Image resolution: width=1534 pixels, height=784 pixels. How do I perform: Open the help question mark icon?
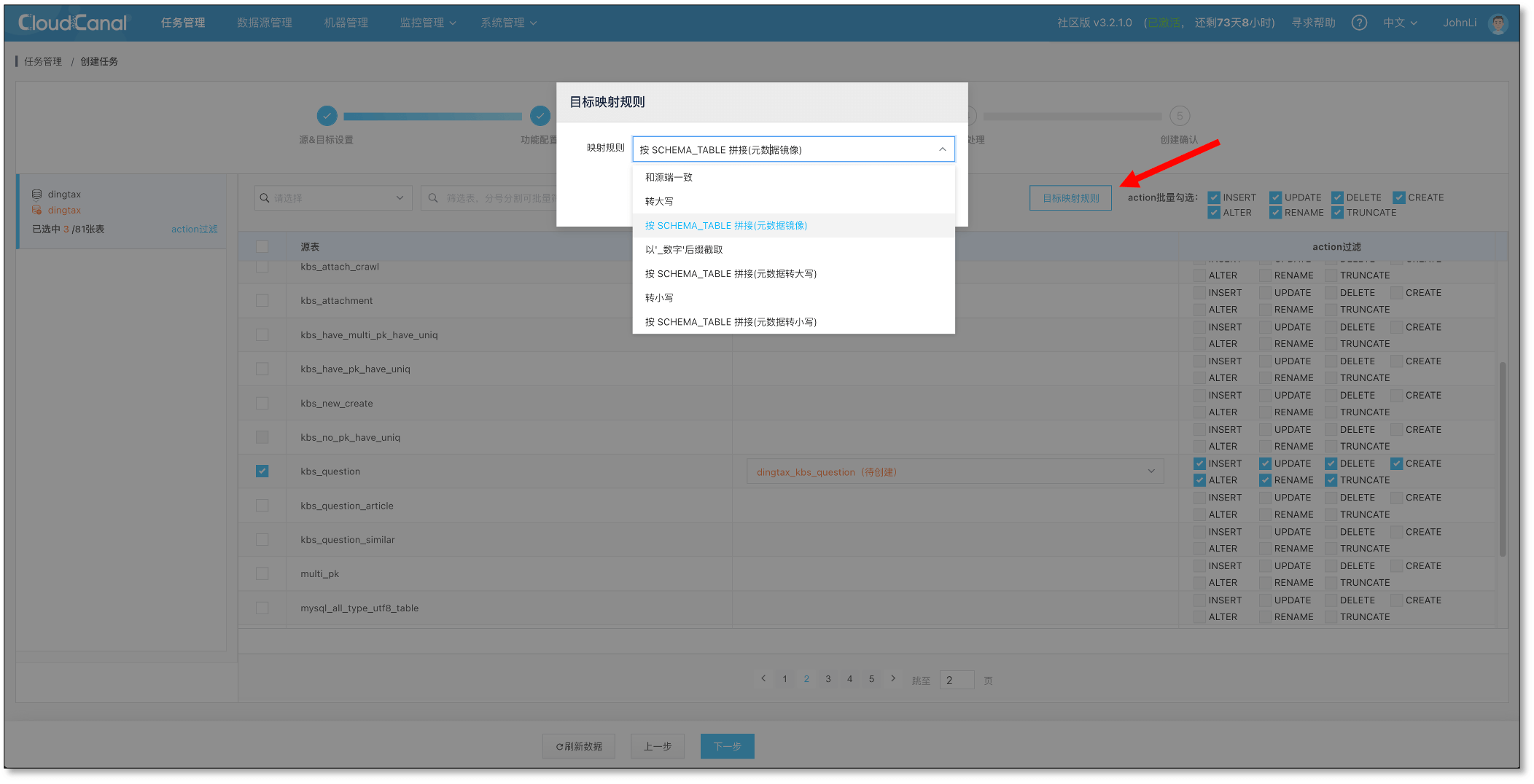pyautogui.click(x=1359, y=23)
